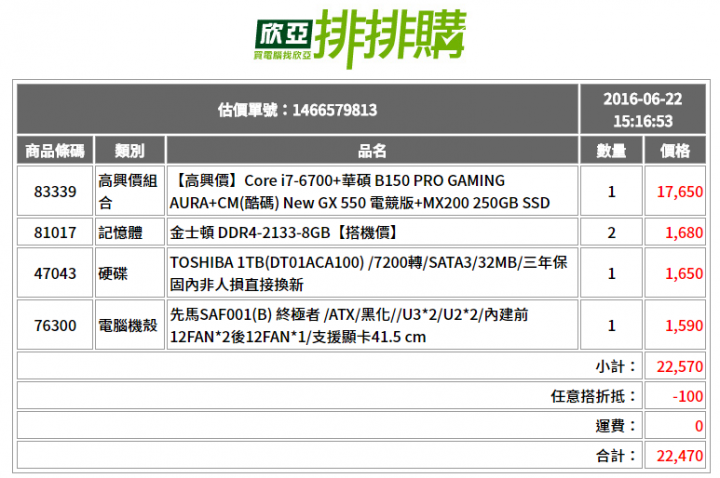This screenshot has width=720, height=478.
Task: Click quantity 1 in the 先馬 case row
Action: pyautogui.click(x=611, y=326)
